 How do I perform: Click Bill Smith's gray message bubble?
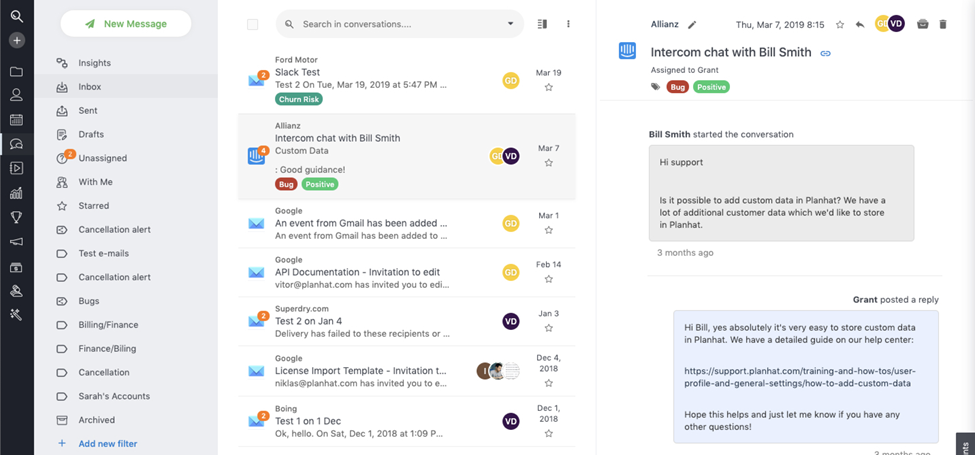coord(782,193)
